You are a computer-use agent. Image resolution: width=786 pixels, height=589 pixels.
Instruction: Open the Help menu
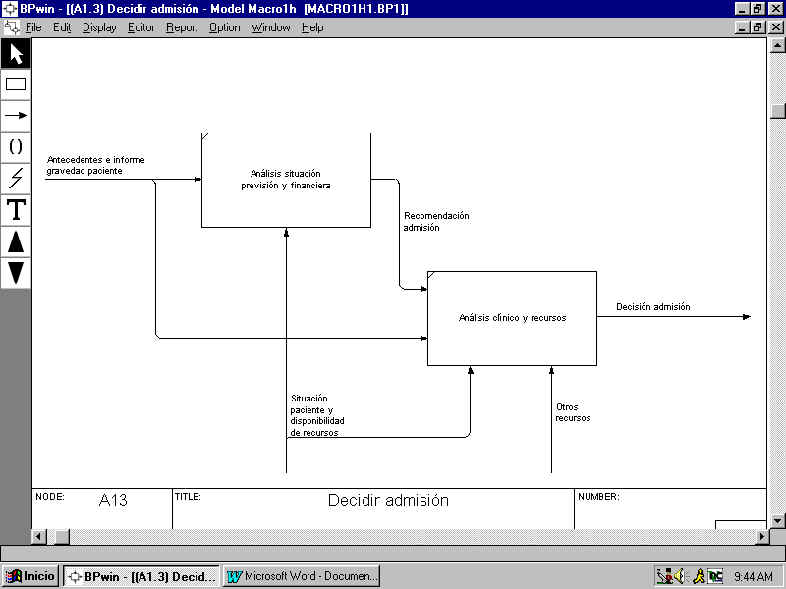click(x=312, y=27)
